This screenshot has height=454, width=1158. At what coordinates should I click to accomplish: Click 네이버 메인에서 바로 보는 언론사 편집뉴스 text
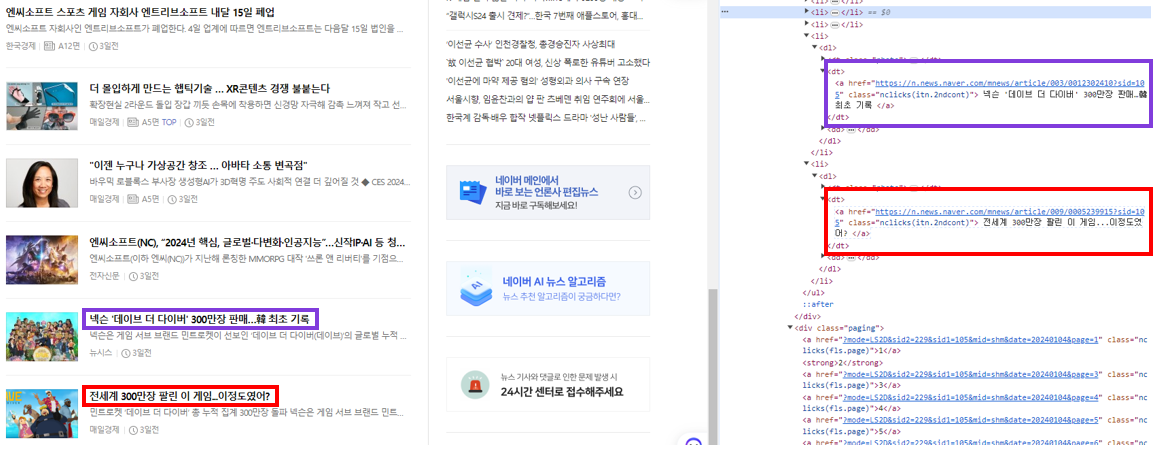click(547, 186)
